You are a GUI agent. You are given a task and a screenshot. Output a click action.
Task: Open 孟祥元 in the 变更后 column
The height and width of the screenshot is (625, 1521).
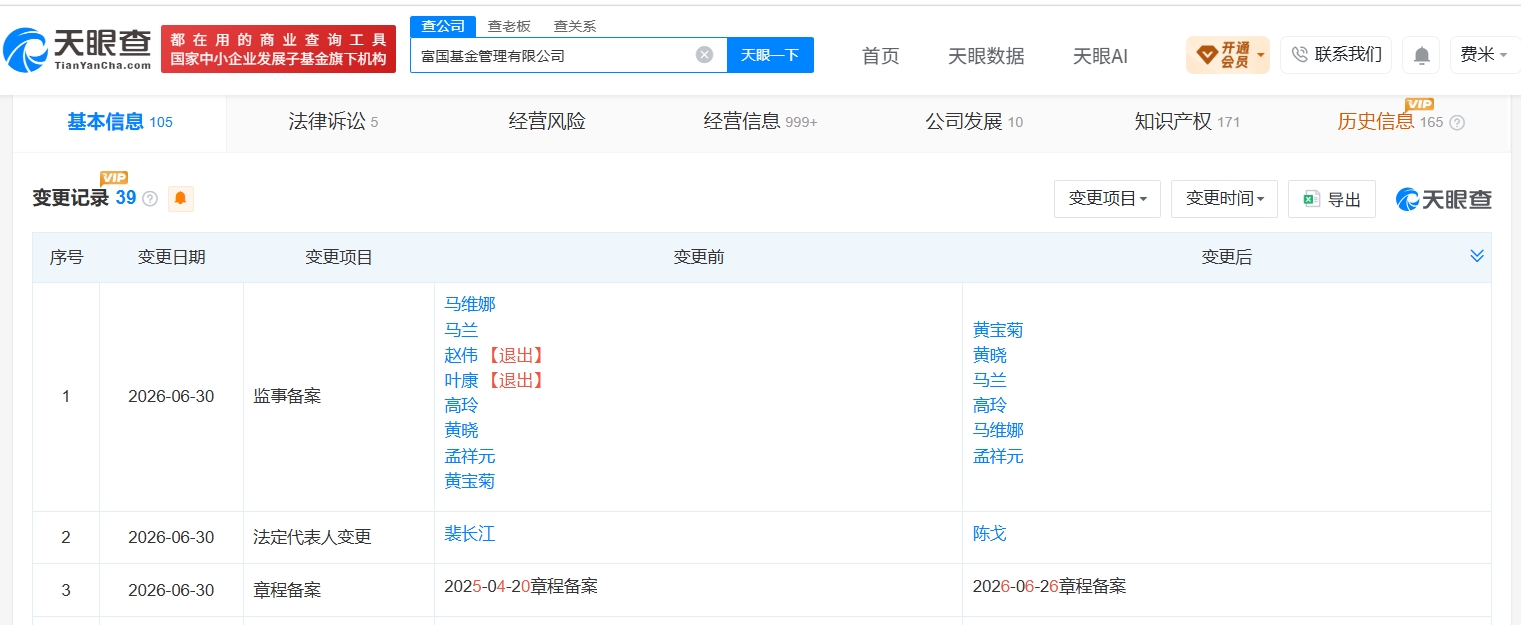998,456
